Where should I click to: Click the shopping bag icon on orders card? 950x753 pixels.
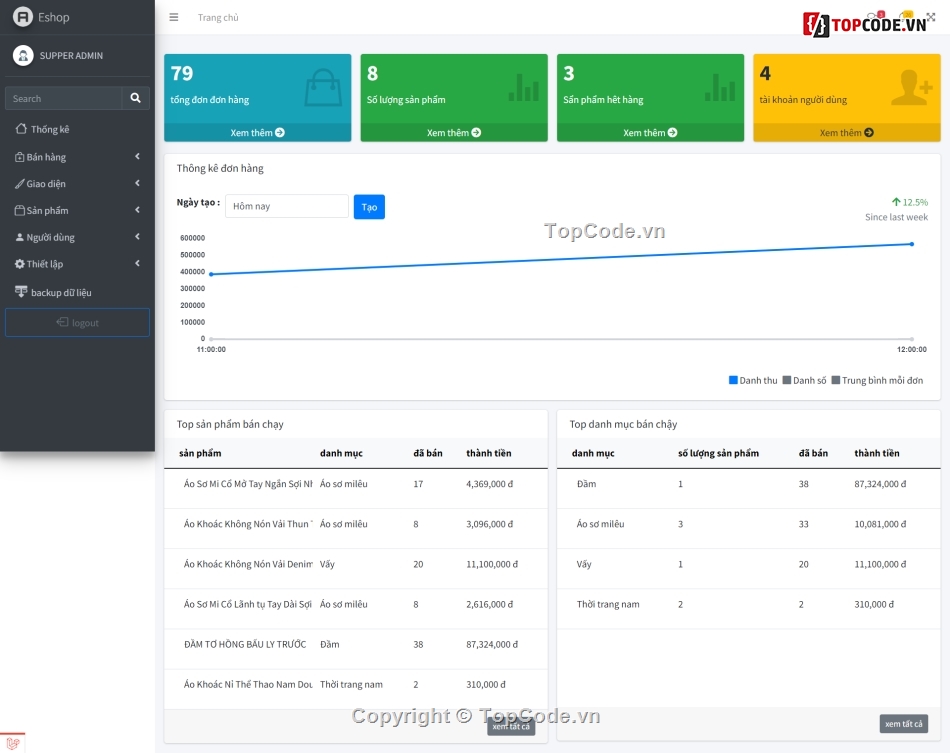pos(323,88)
